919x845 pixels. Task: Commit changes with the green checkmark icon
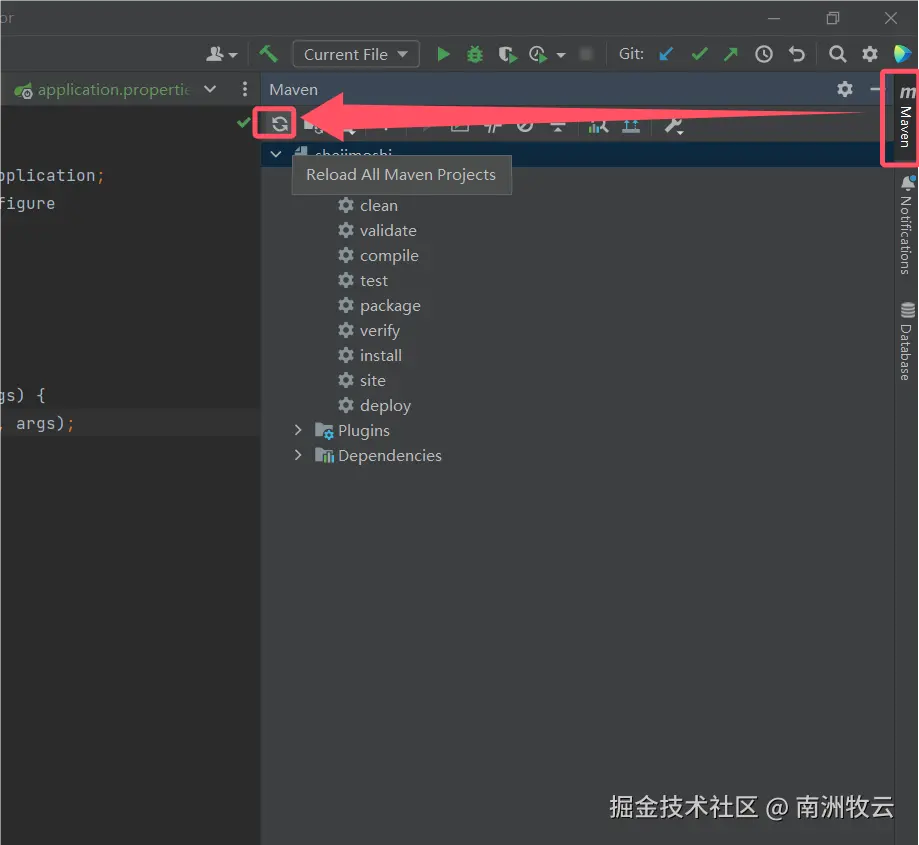click(x=699, y=54)
